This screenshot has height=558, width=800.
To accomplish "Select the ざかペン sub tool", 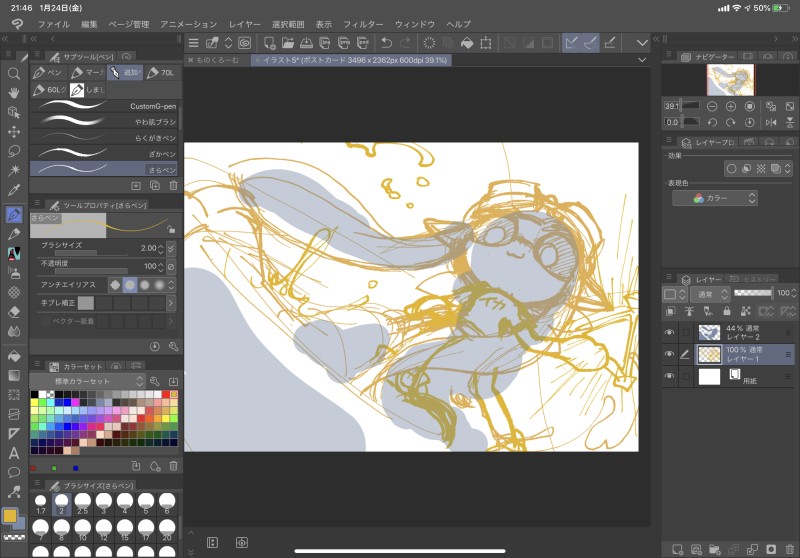I will coord(104,154).
